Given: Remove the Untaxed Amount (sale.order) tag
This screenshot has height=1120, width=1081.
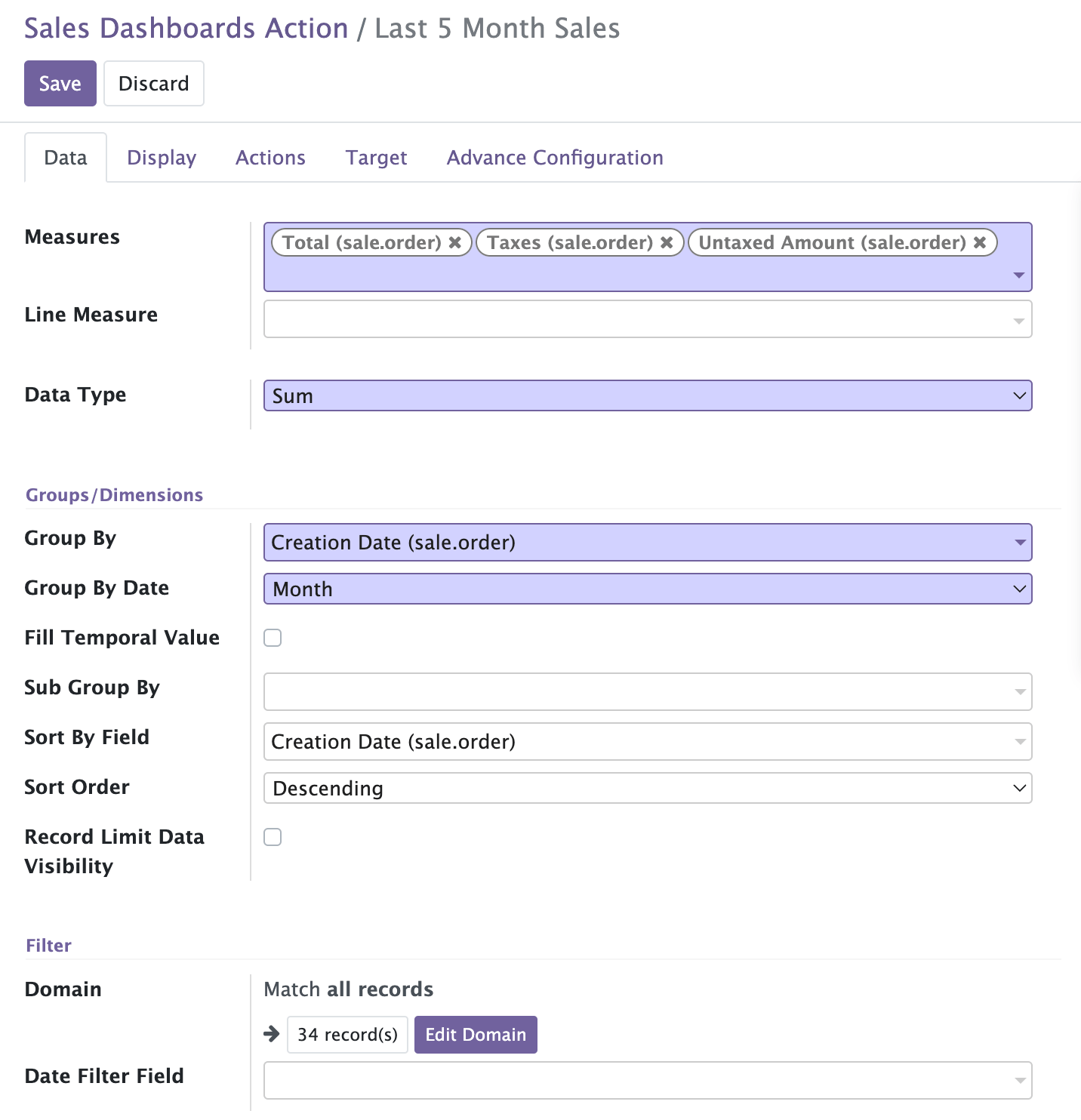Looking at the screenshot, I should pyautogui.click(x=980, y=242).
